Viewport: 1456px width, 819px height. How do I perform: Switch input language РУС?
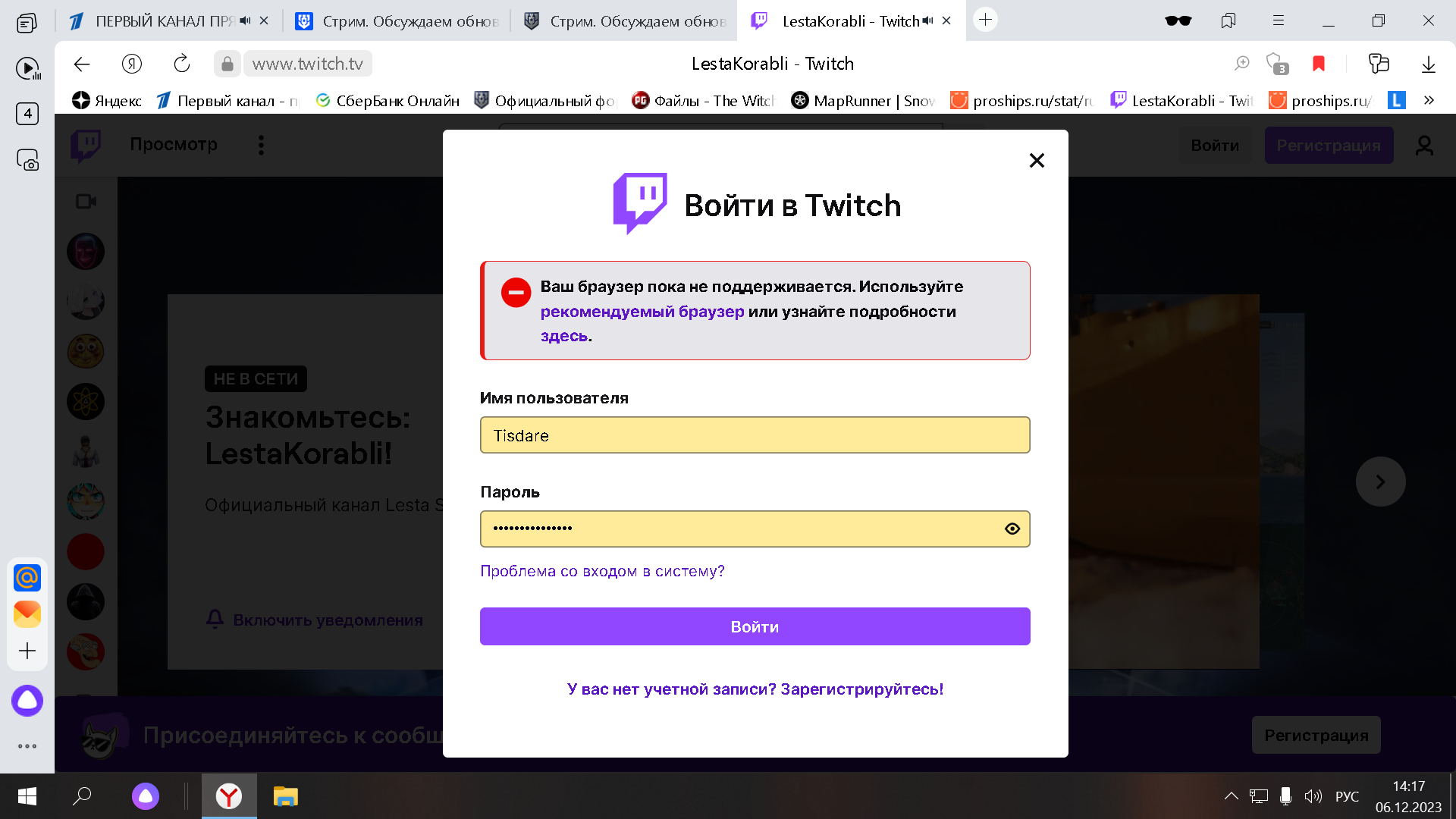1347,796
